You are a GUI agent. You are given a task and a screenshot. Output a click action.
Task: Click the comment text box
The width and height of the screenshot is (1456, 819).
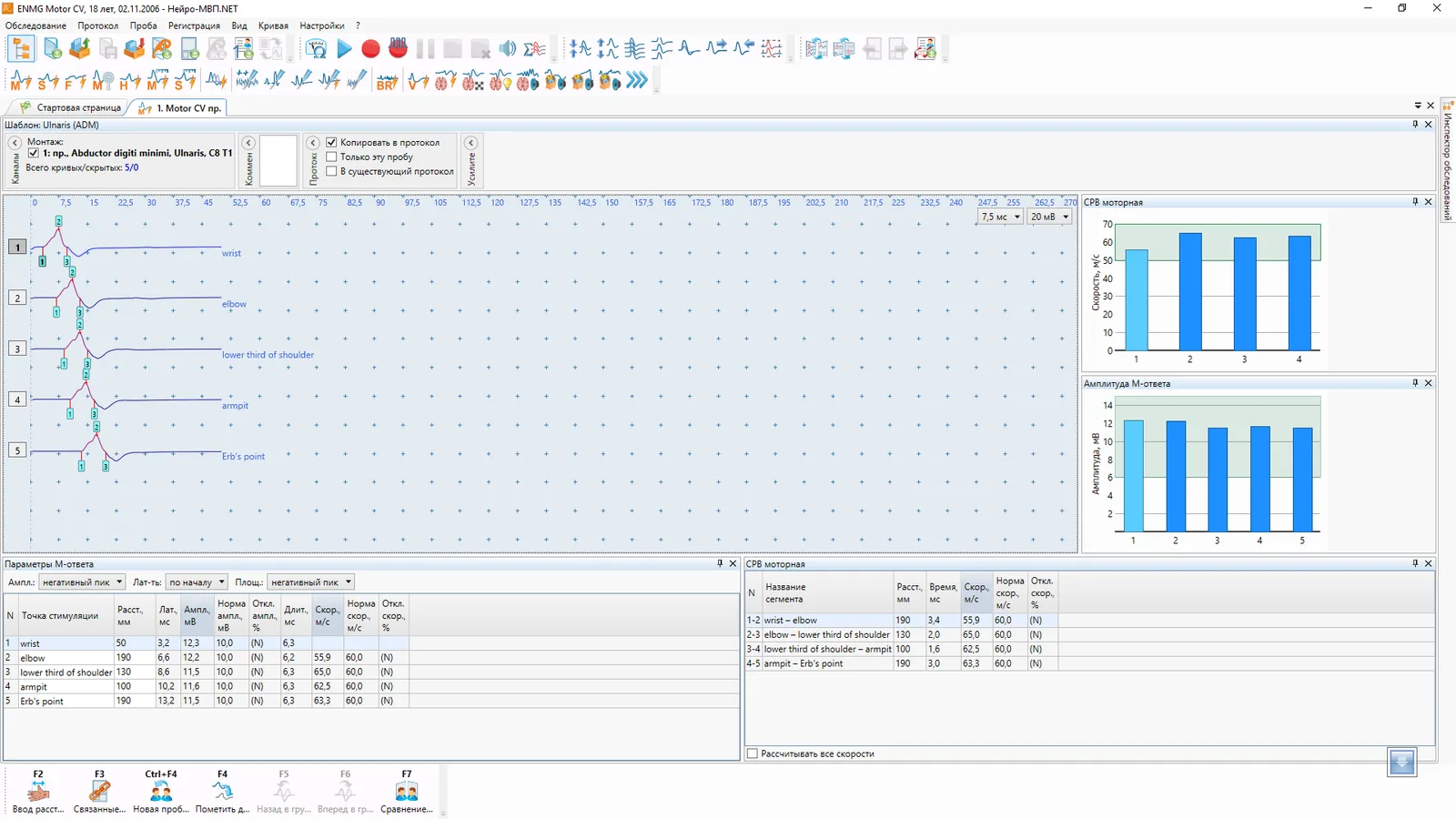point(278,161)
